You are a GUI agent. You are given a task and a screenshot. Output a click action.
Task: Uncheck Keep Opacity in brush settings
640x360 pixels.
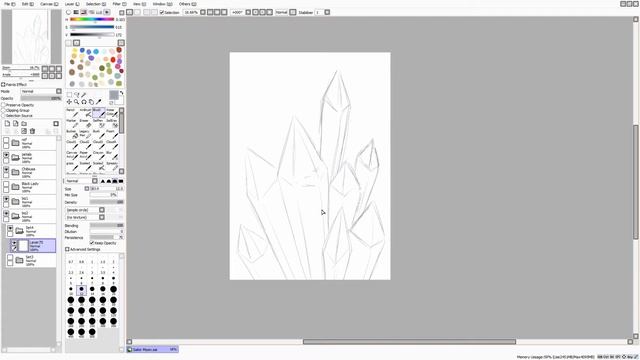(92, 243)
